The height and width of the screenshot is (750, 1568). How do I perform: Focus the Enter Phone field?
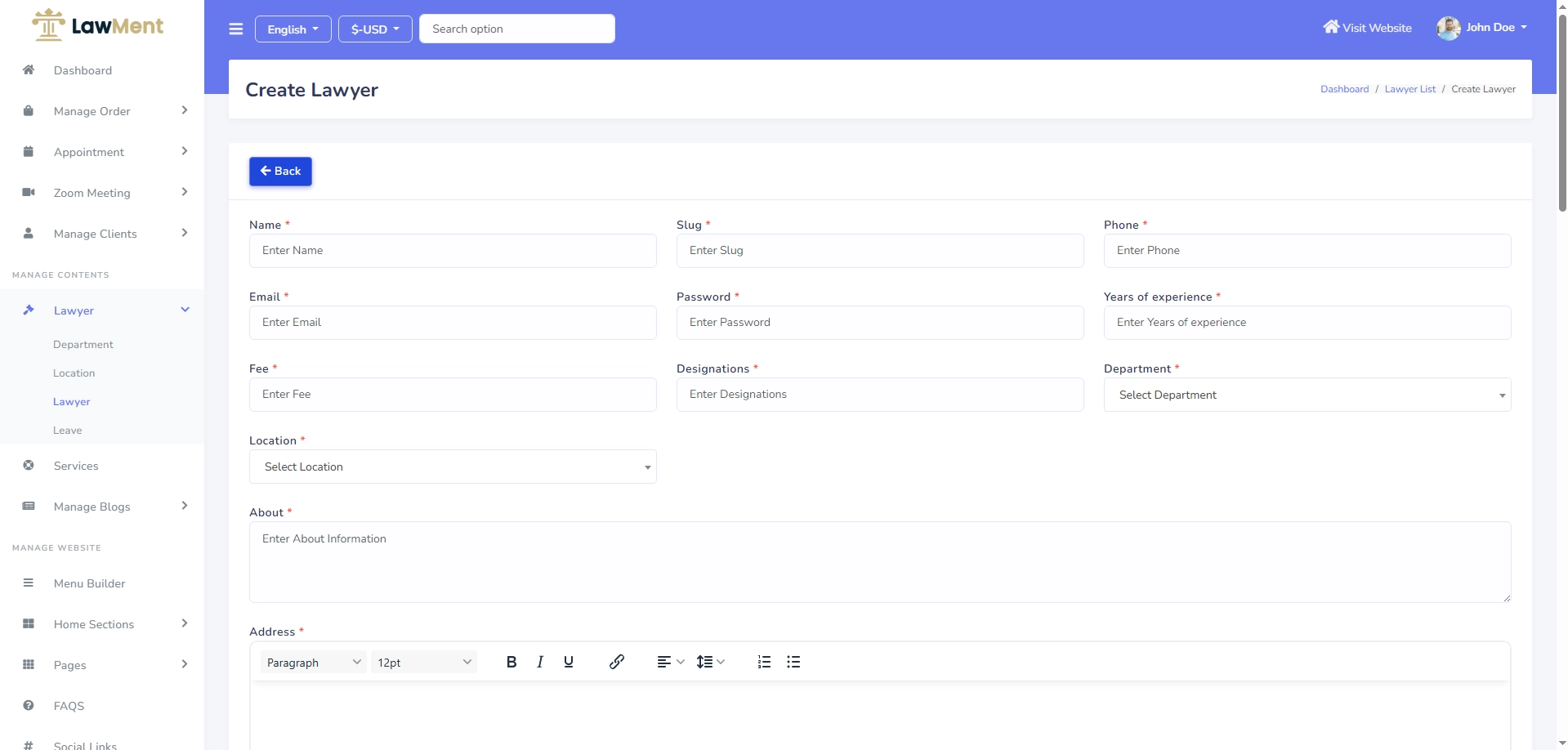point(1307,251)
